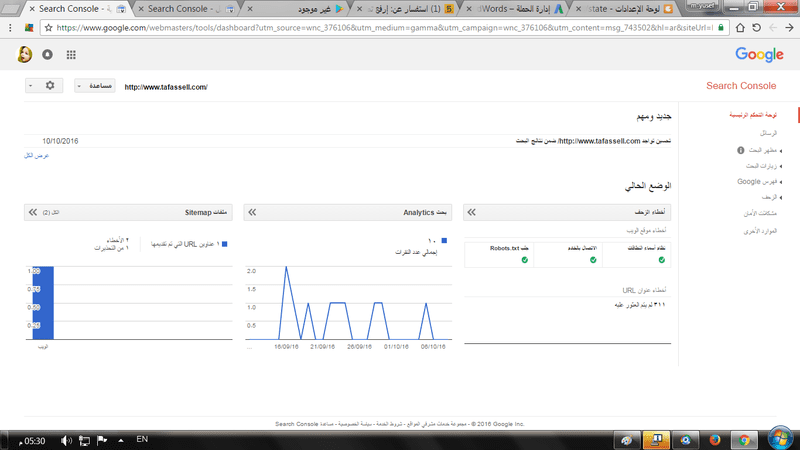This screenshot has height=450, width=800.
Task: Click the blue submitted URLs legend square
Action: [224, 244]
